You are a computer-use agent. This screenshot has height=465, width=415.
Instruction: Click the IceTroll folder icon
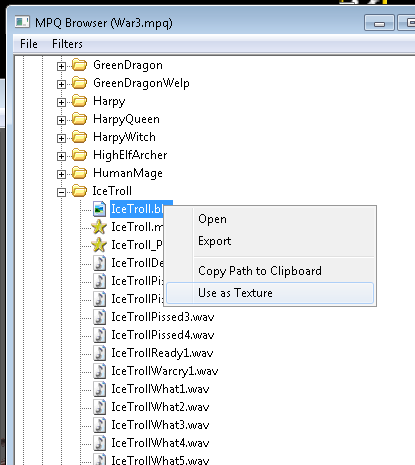(79, 191)
